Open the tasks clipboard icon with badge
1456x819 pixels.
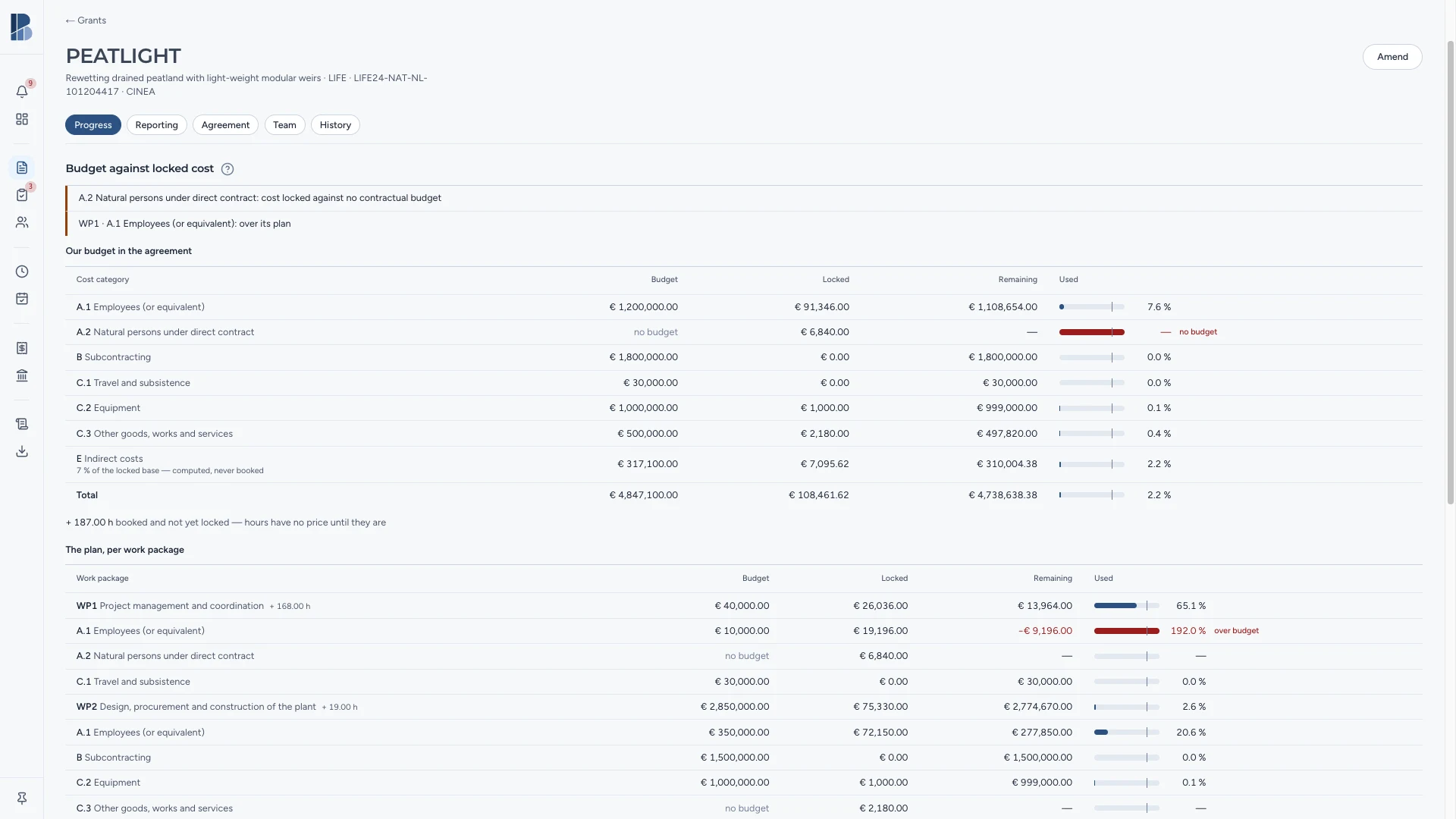click(x=22, y=195)
